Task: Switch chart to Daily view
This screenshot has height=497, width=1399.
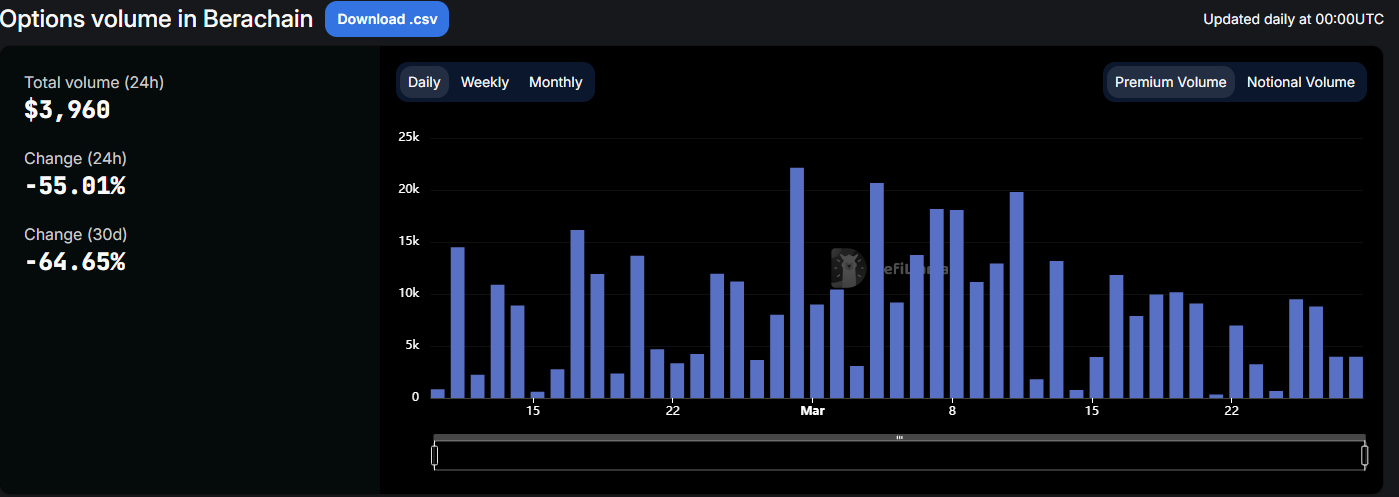Action: click(424, 82)
